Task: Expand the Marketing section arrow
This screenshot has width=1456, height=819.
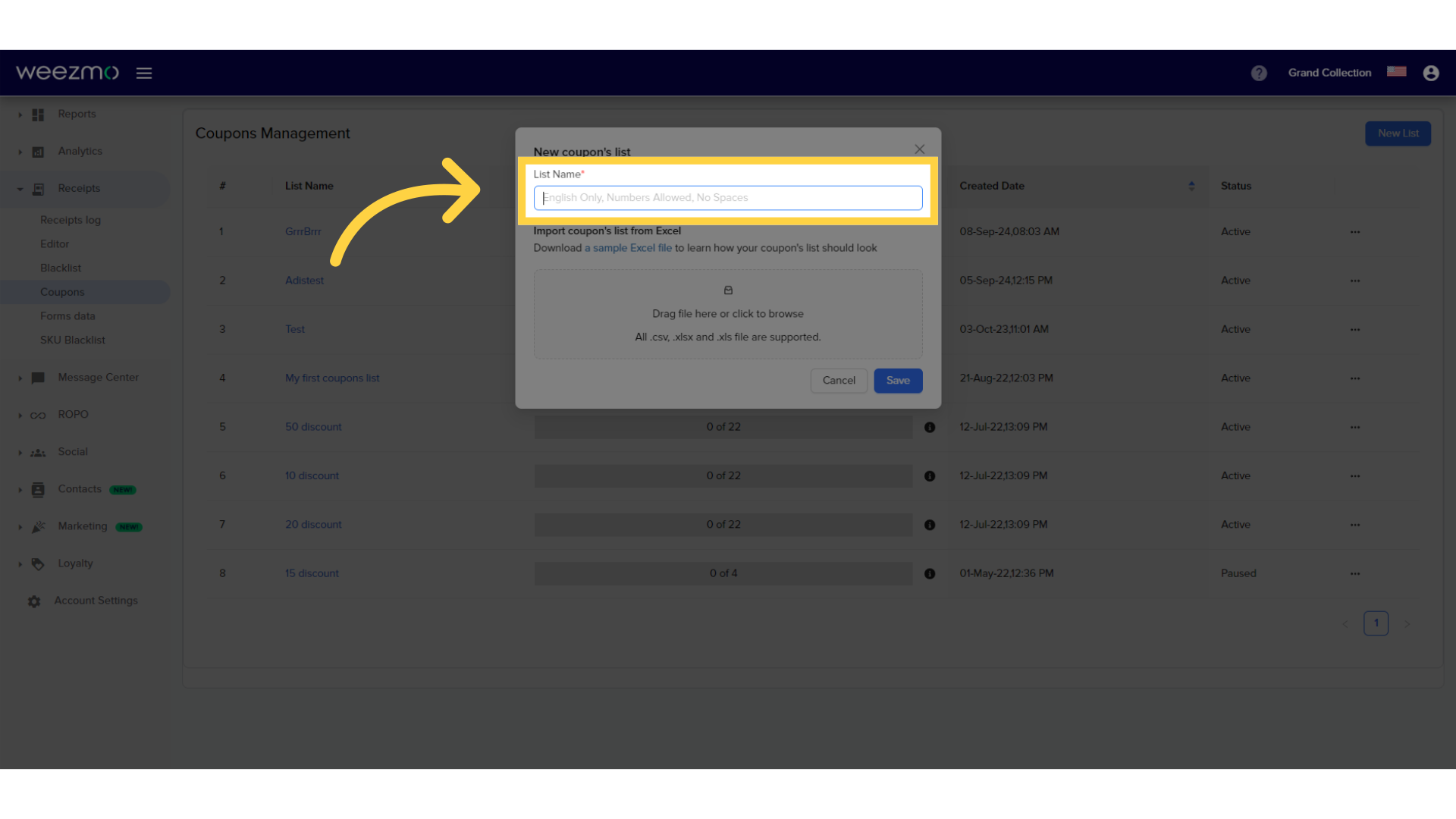Action: [20, 527]
